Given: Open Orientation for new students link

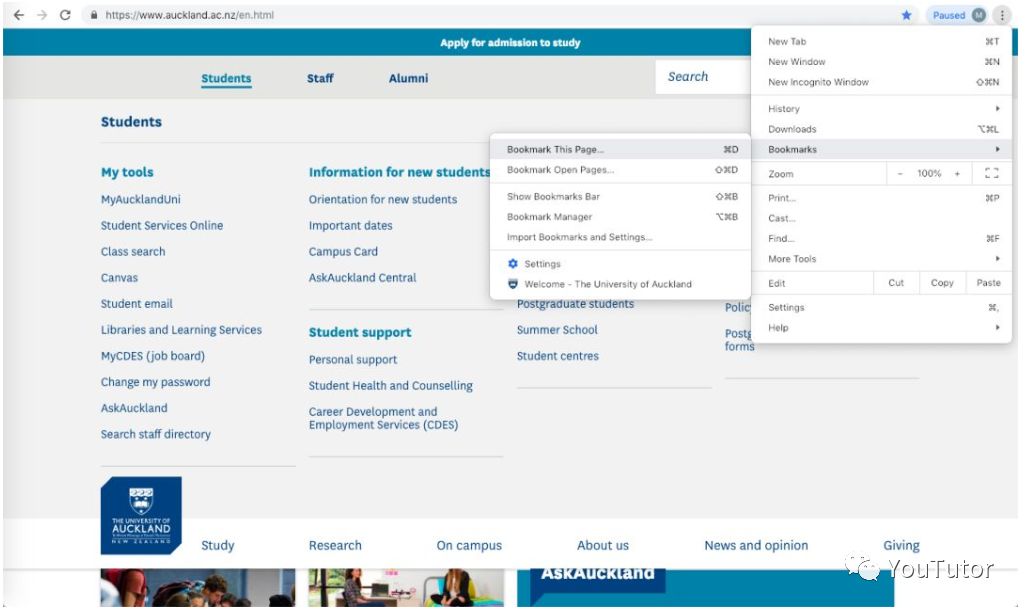Looking at the screenshot, I should pyautogui.click(x=383, y=199).
